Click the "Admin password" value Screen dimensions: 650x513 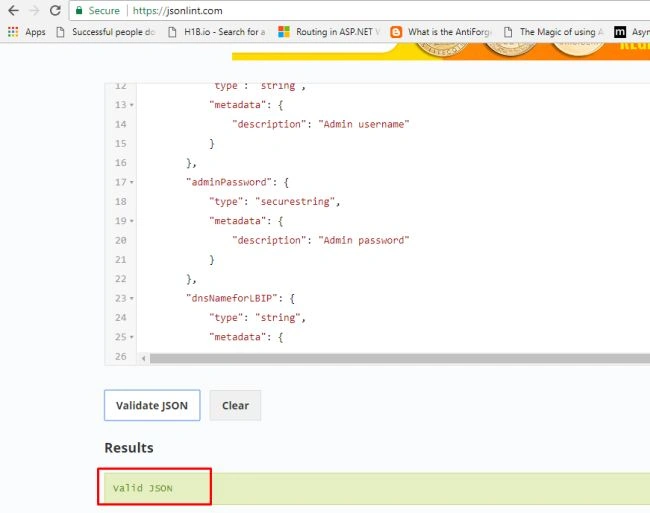click(x=364, y=240)
